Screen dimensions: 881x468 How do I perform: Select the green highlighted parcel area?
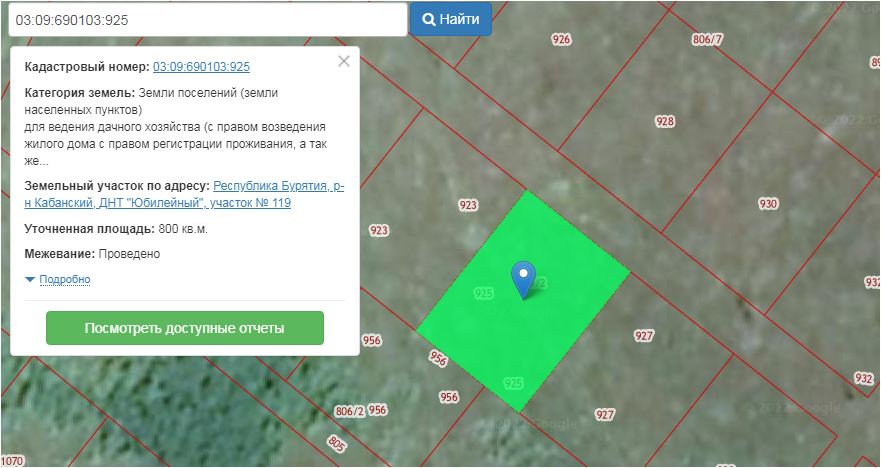click(x=560, y=320)
